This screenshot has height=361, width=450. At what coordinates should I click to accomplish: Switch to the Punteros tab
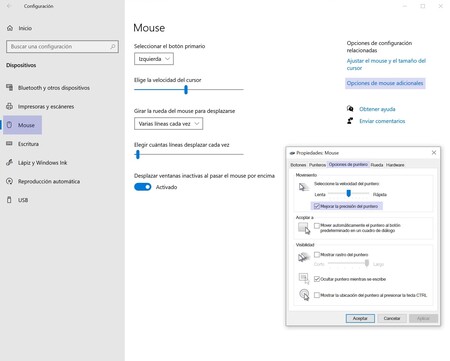click(x=317, y=165)
